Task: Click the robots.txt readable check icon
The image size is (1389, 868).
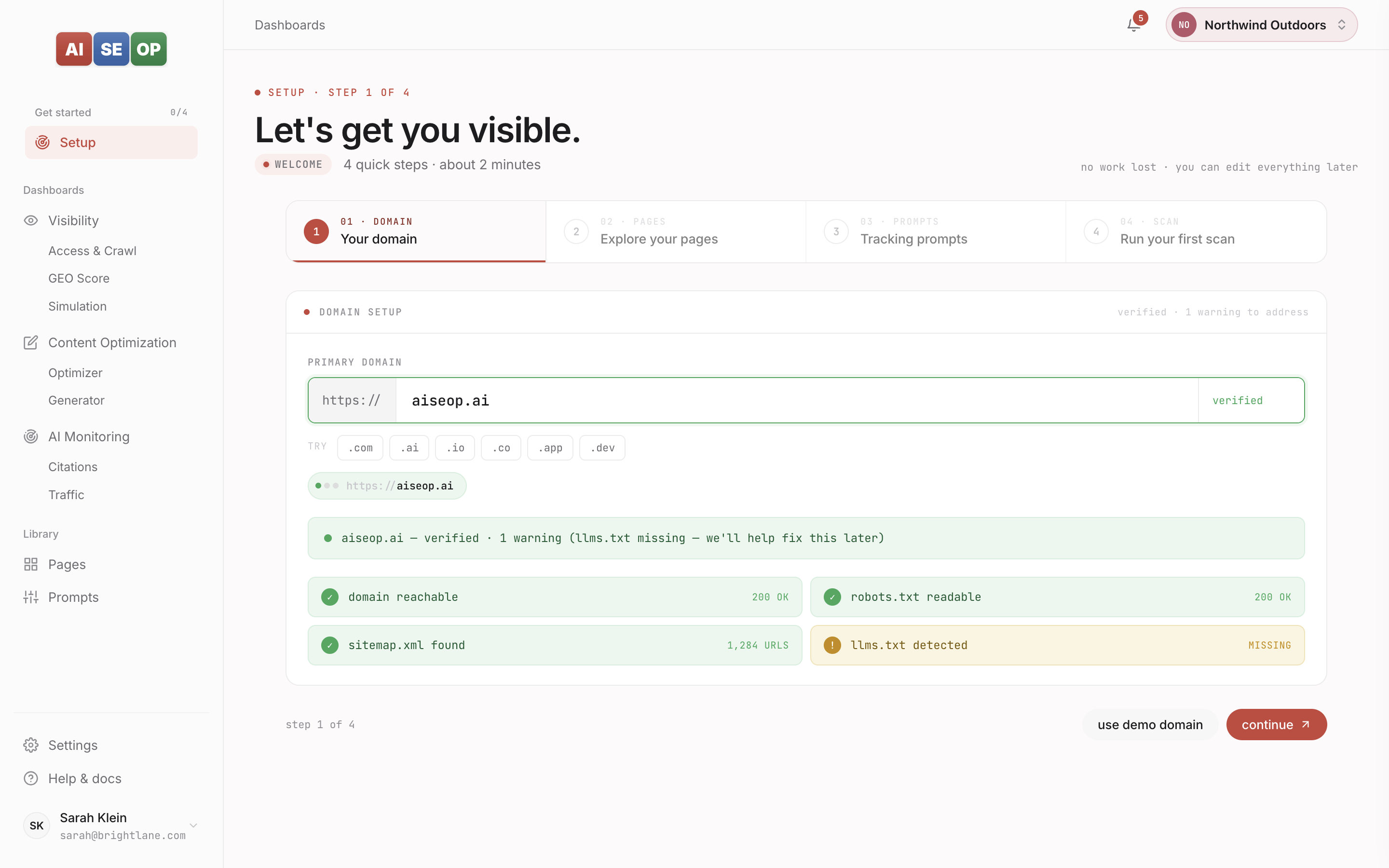Action: pyautogui.click(x=832, y=597)
